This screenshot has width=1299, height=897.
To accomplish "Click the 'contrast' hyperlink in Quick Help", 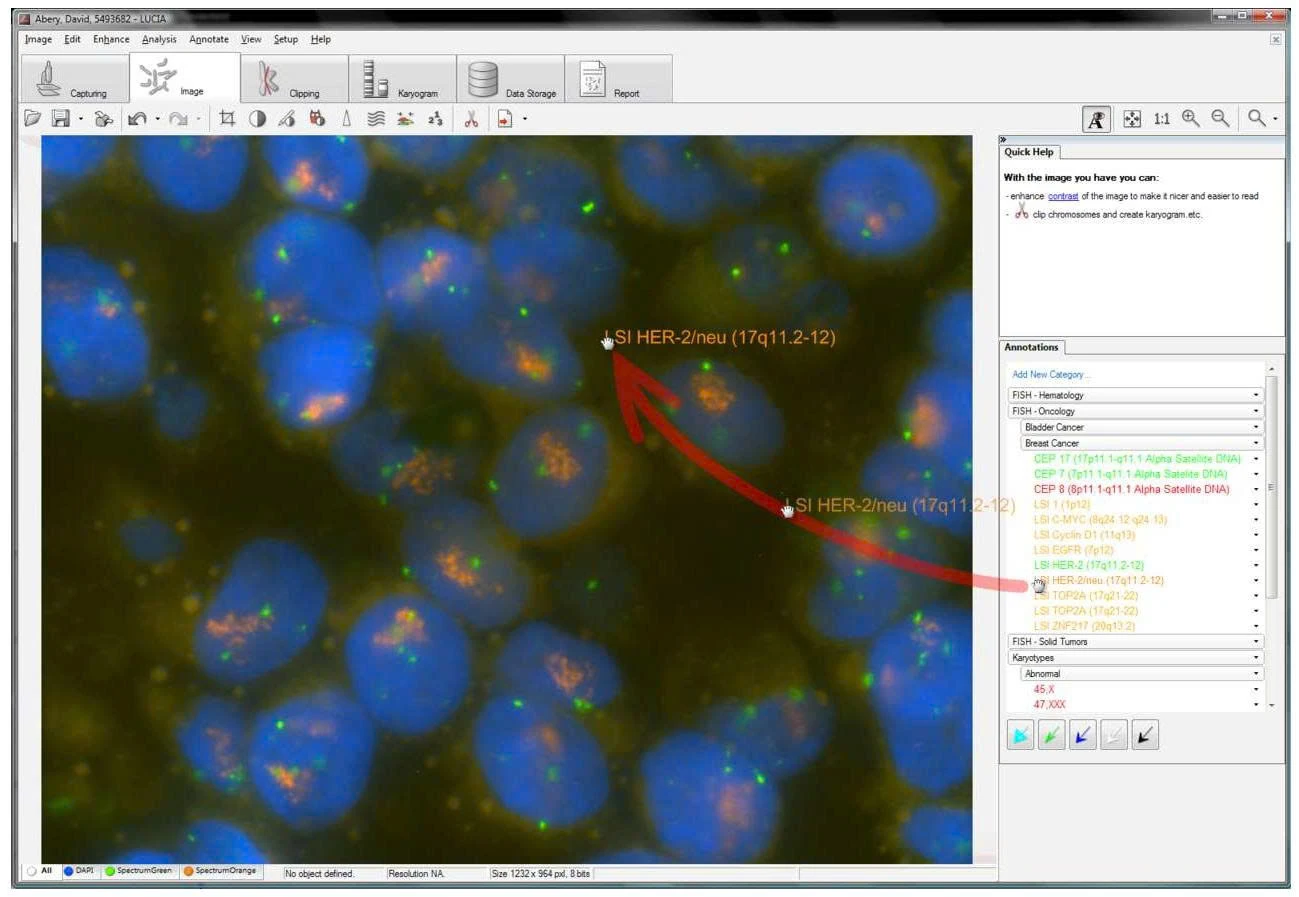I will (x=1063, y=196).
